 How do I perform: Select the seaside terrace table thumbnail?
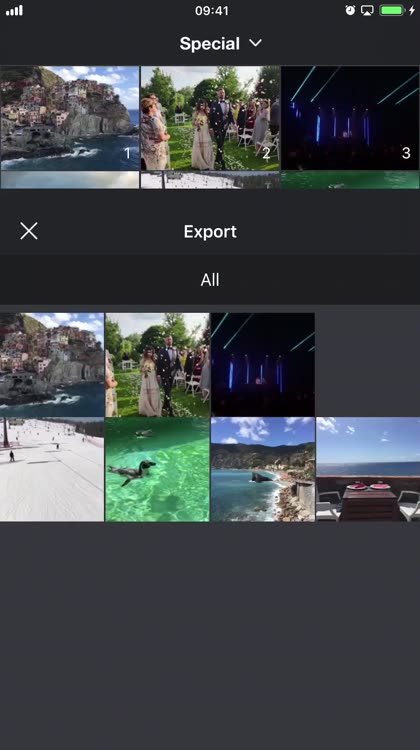(x=368, y=469)
